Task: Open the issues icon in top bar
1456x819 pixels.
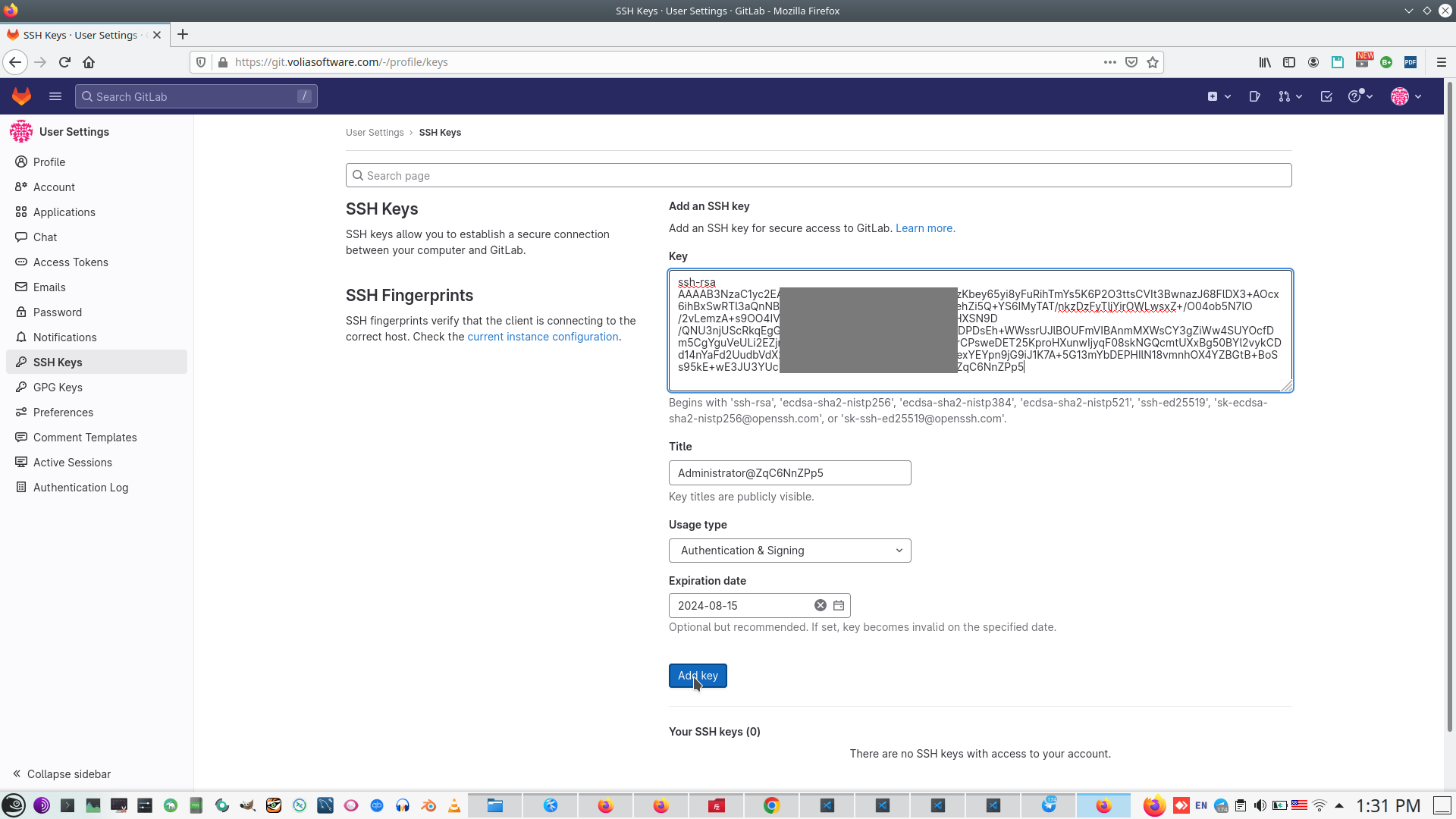Action: coord(1254,96)
